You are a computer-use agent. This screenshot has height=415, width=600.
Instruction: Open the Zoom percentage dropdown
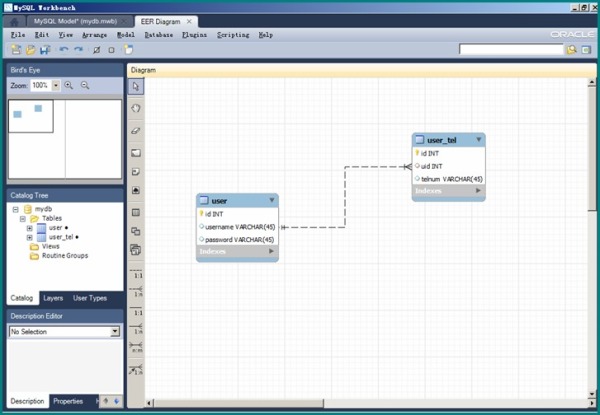click(x=56, y=85)
